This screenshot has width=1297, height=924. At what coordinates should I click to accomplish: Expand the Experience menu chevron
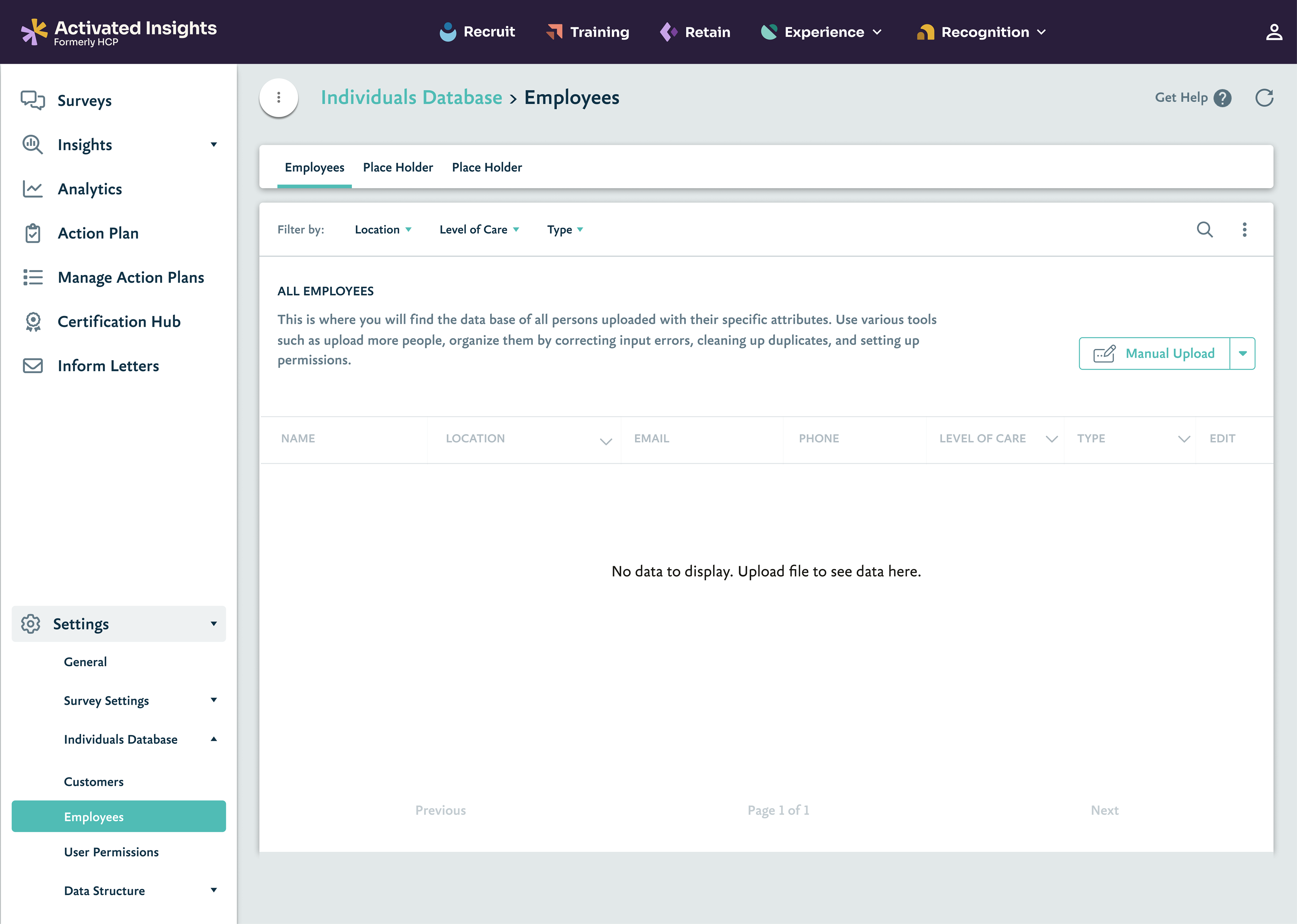tap(877, 32)
